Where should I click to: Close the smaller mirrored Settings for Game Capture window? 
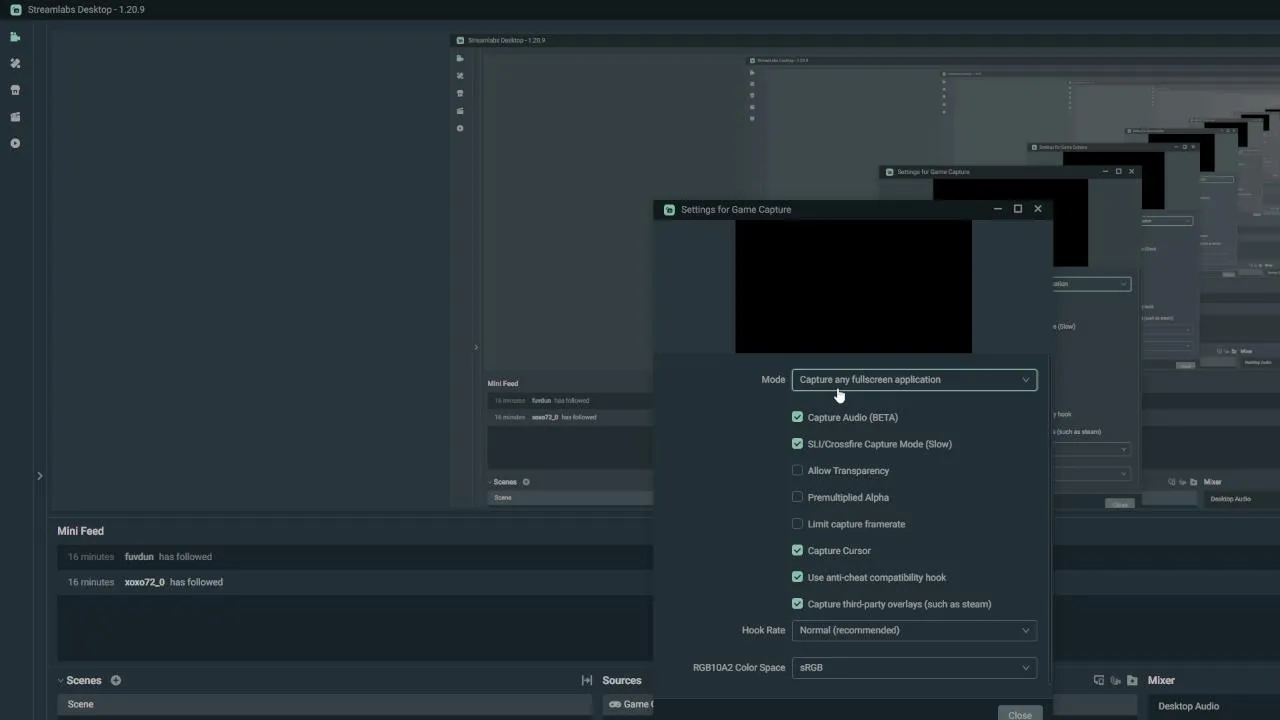[x=1131, y=171]
